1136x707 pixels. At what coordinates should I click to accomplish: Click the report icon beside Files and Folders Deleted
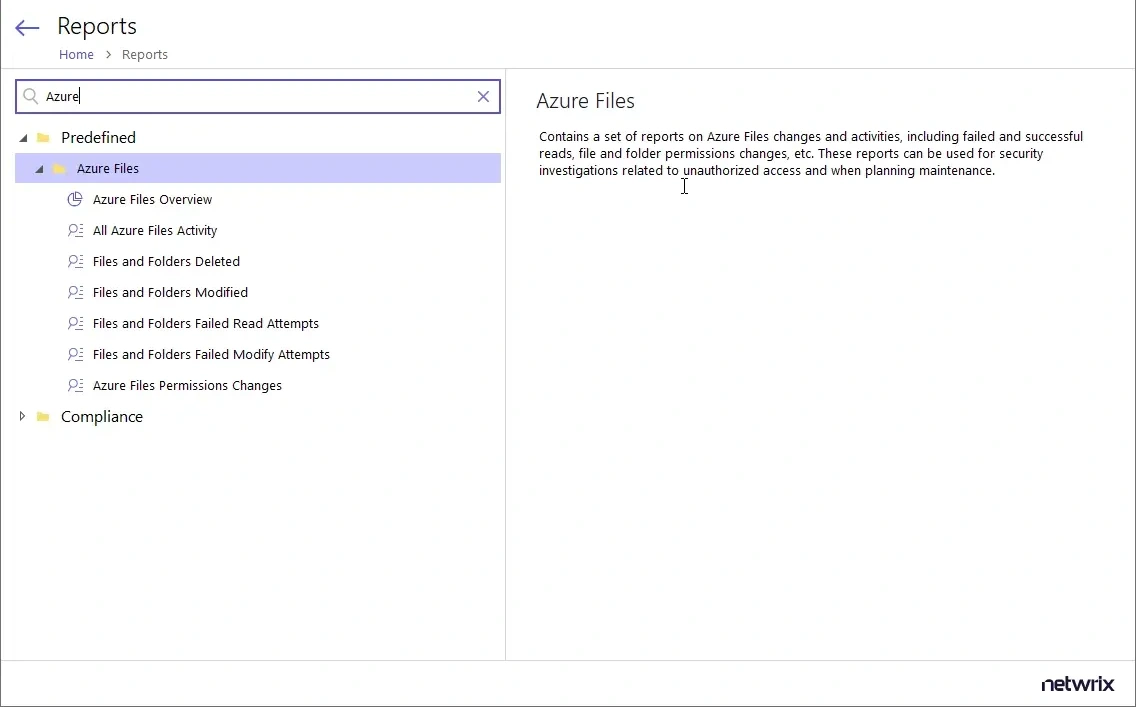(76, 261)
